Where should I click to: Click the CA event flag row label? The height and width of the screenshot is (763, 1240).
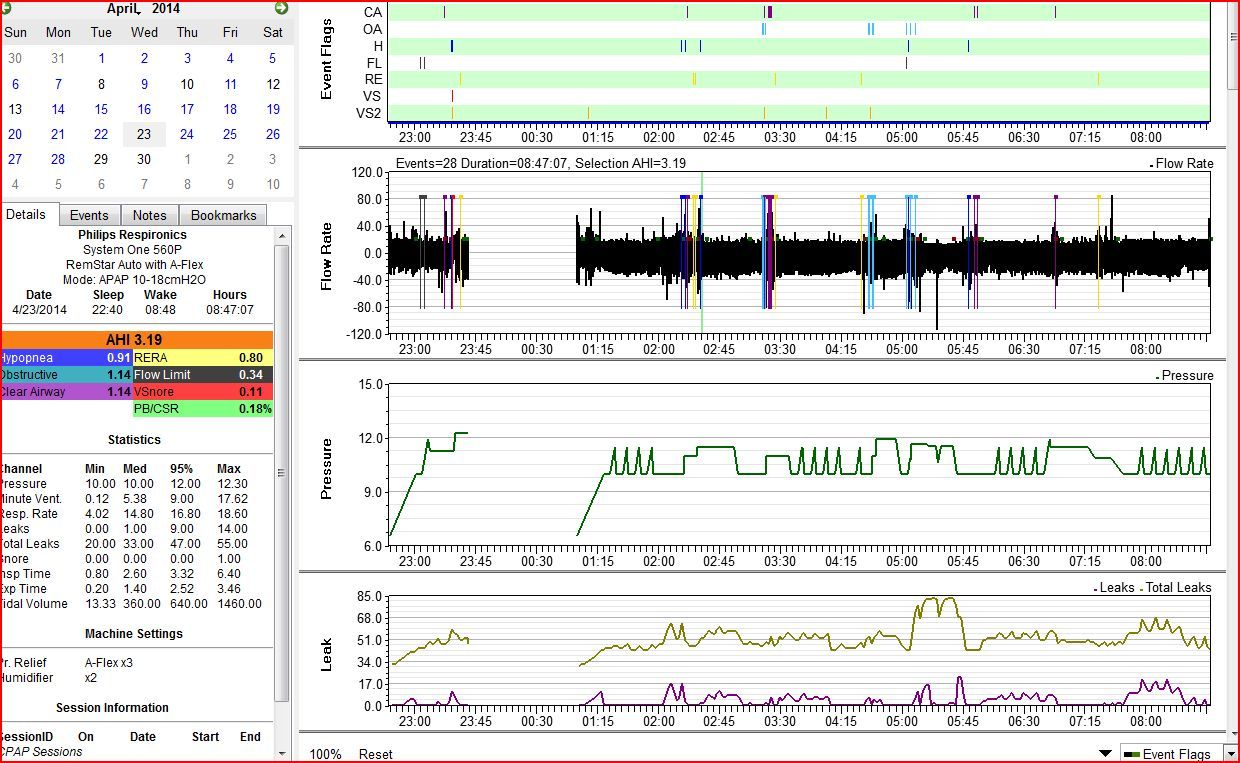pos(372,12)
